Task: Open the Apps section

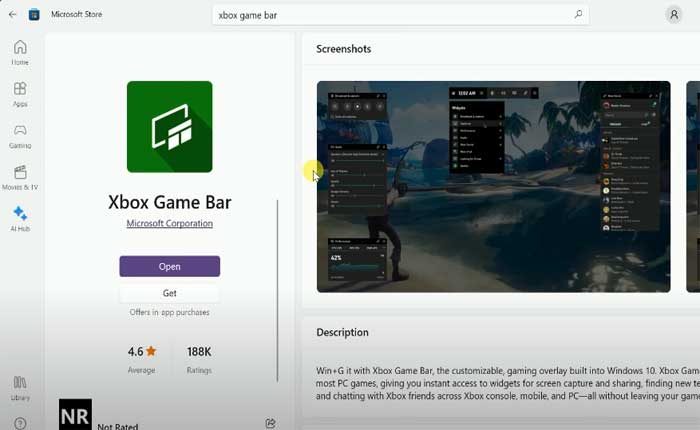Action: (x=20, y=95)
